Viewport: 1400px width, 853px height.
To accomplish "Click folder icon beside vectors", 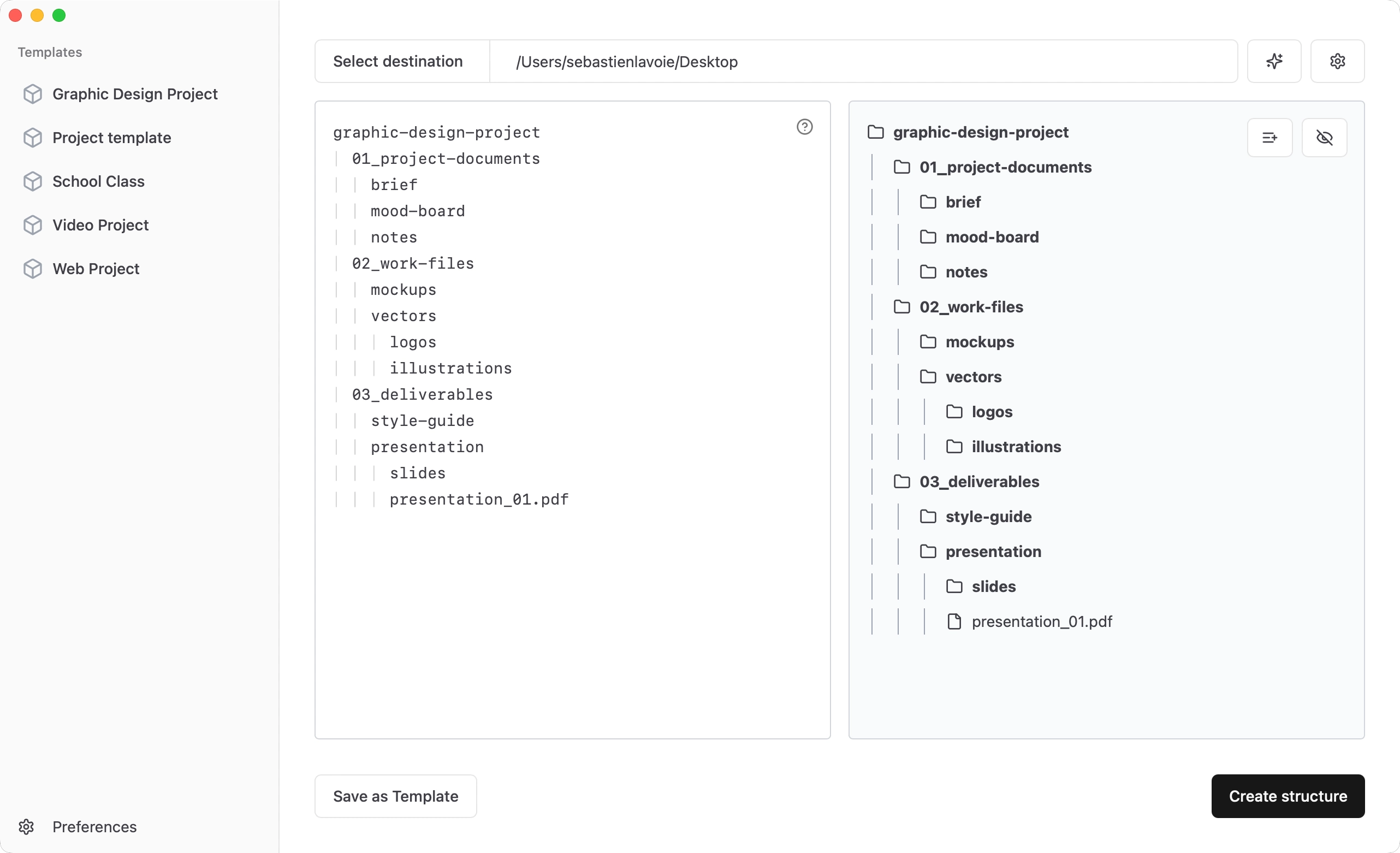I will [x=927, y=377].
